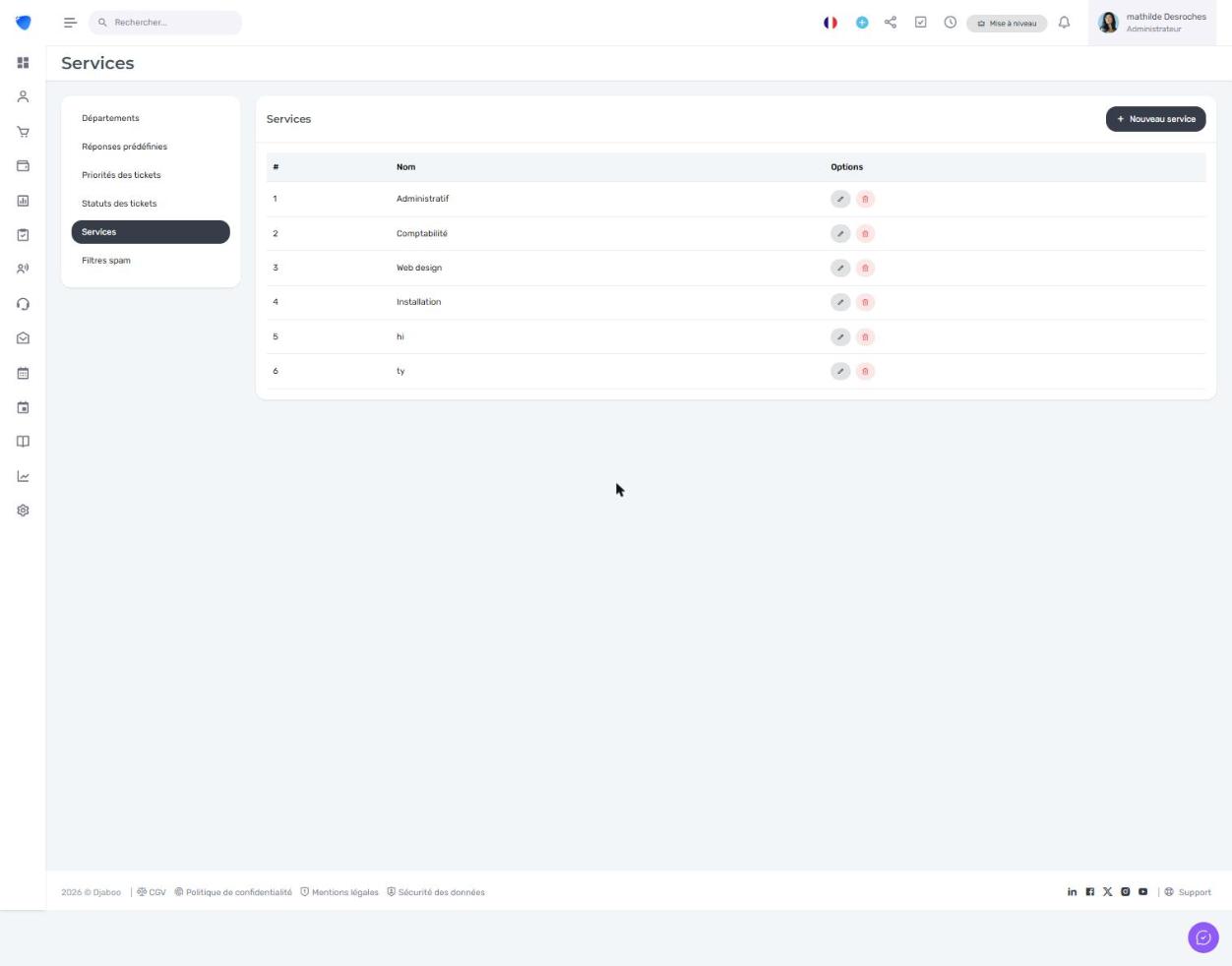Delete the Administratif service
Viewport: 1232px width, 966px height.
865,199
